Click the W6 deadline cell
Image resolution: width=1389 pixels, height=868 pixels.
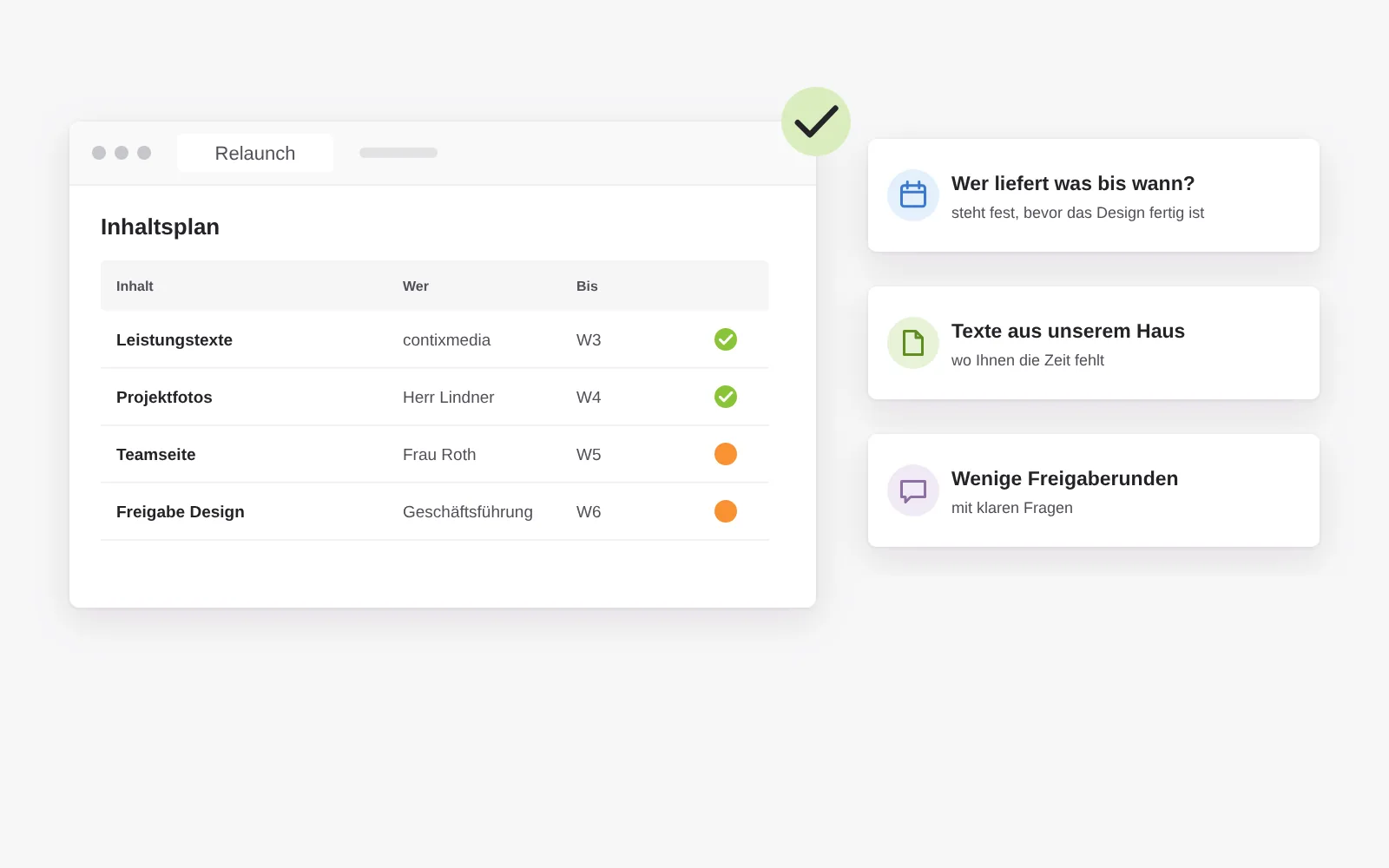coord(589,512)
